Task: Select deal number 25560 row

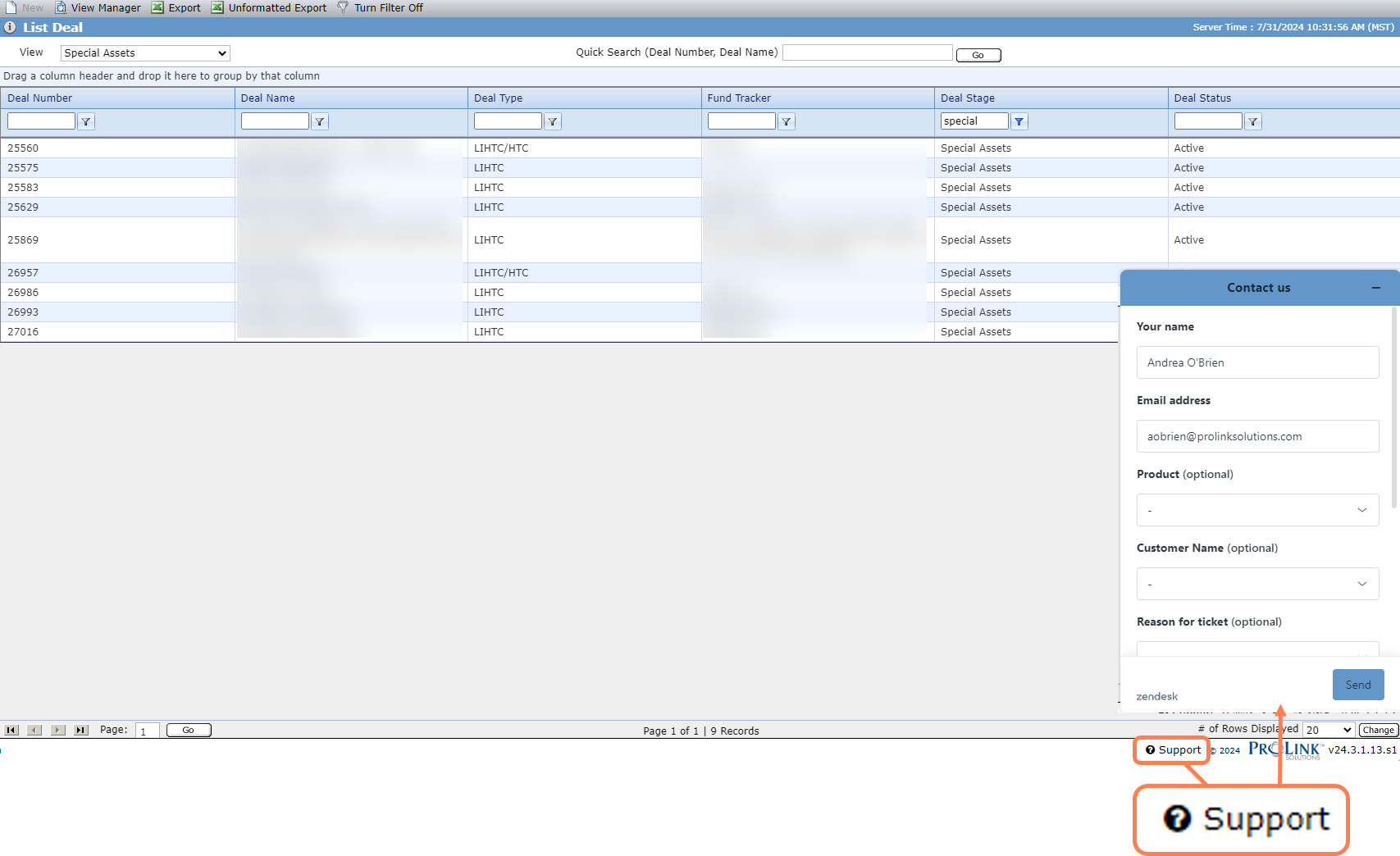Action: (x=700, y=148)
